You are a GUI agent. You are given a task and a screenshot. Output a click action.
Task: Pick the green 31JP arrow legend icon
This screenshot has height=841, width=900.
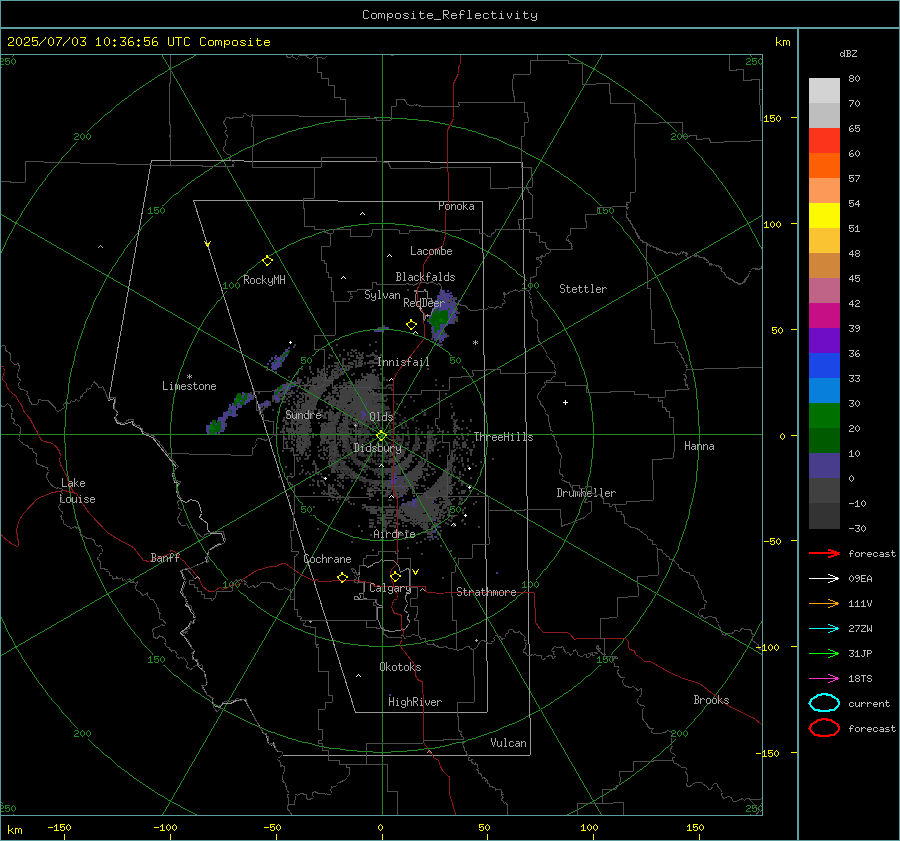pos(824,653)
